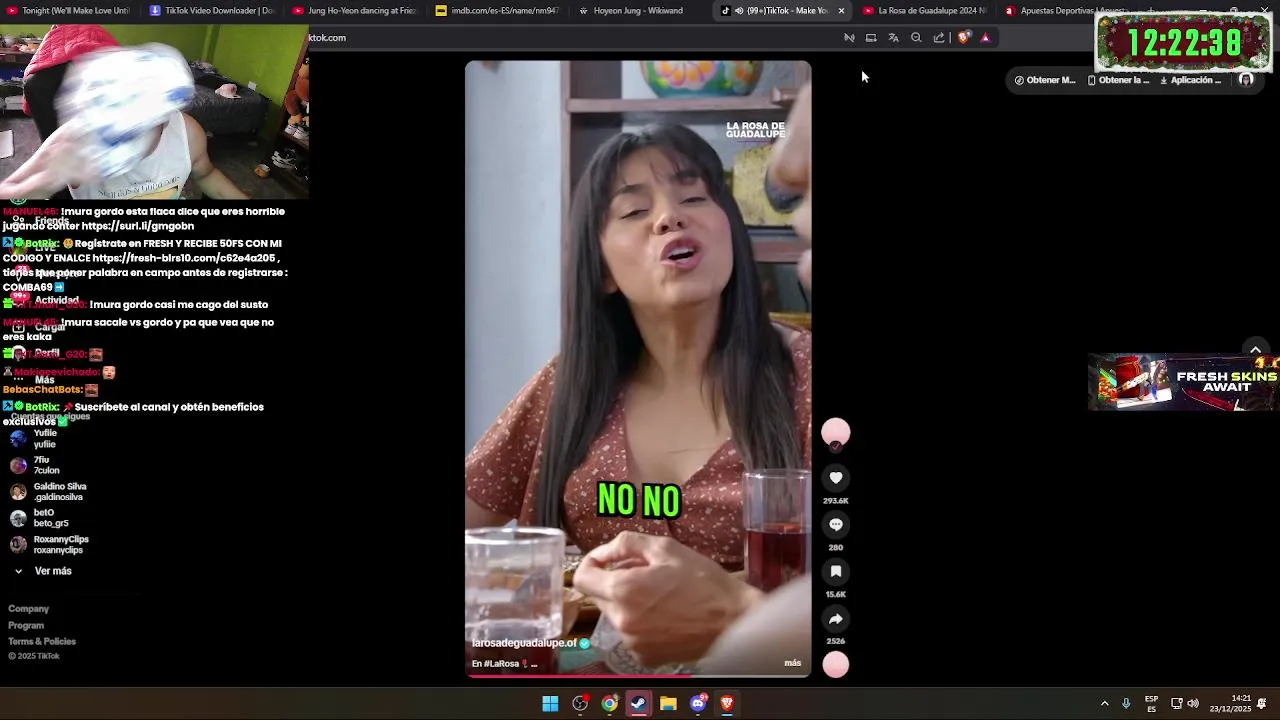
Task: Click the install app icon in address bar
Action: click(871, 38)
